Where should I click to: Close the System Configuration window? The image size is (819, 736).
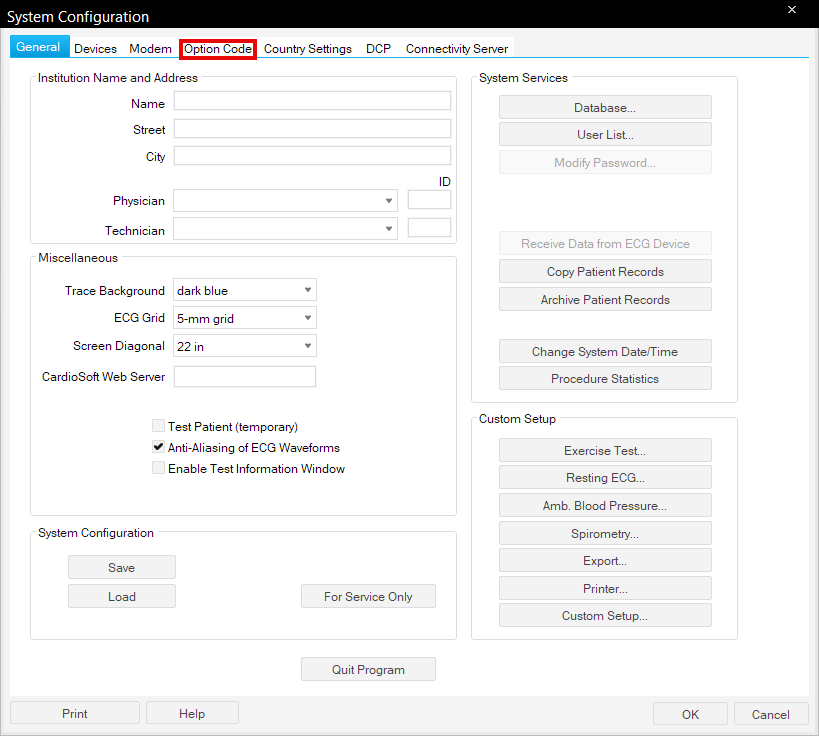pyautogui.click(x=792, y=10)
